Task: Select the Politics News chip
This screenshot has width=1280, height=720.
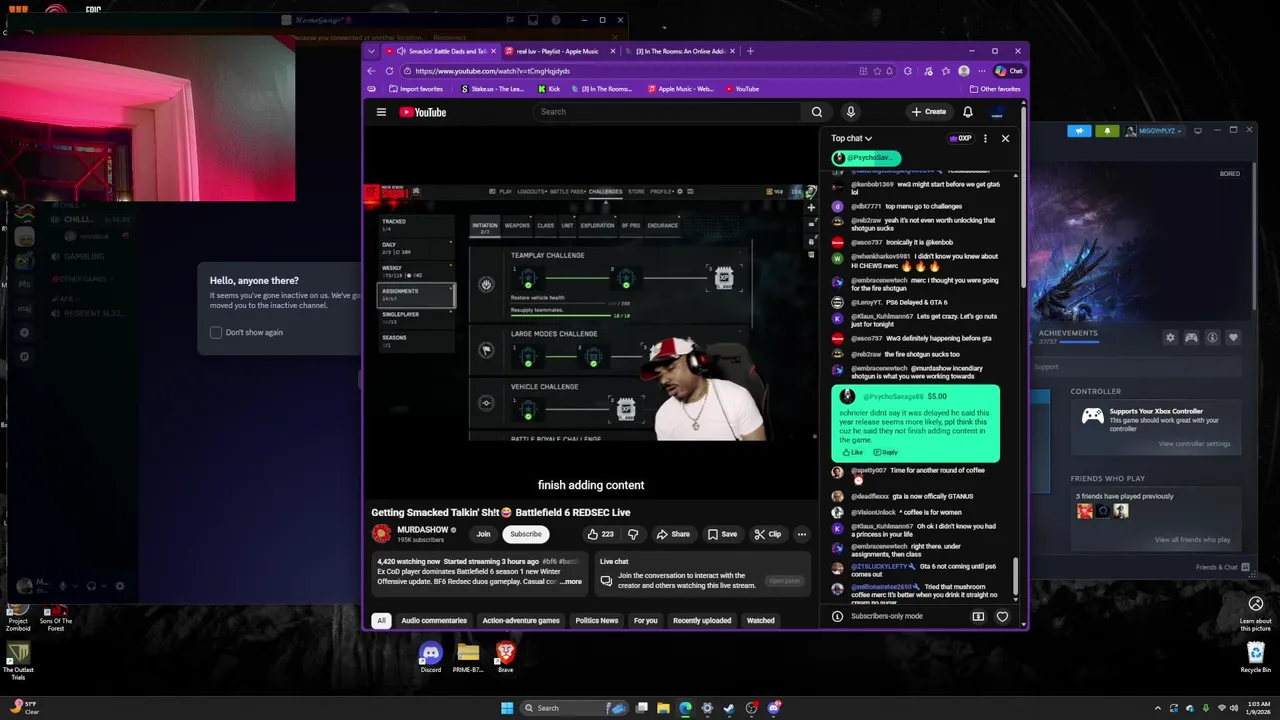Action: (x=597, y=620)
